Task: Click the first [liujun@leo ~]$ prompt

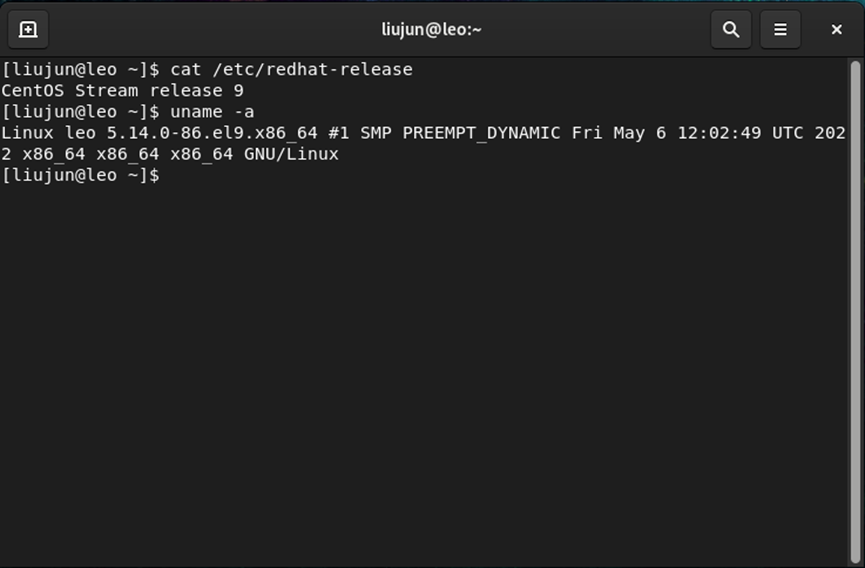Action: point(80,69)
